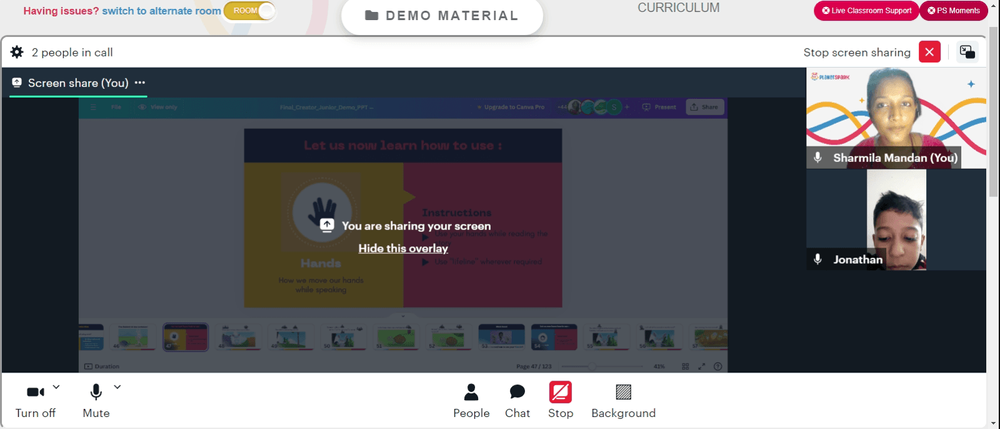This screenshot has height=429, width=1000.
Task: Select slide thumbnail 56
Action: [660, 337]
